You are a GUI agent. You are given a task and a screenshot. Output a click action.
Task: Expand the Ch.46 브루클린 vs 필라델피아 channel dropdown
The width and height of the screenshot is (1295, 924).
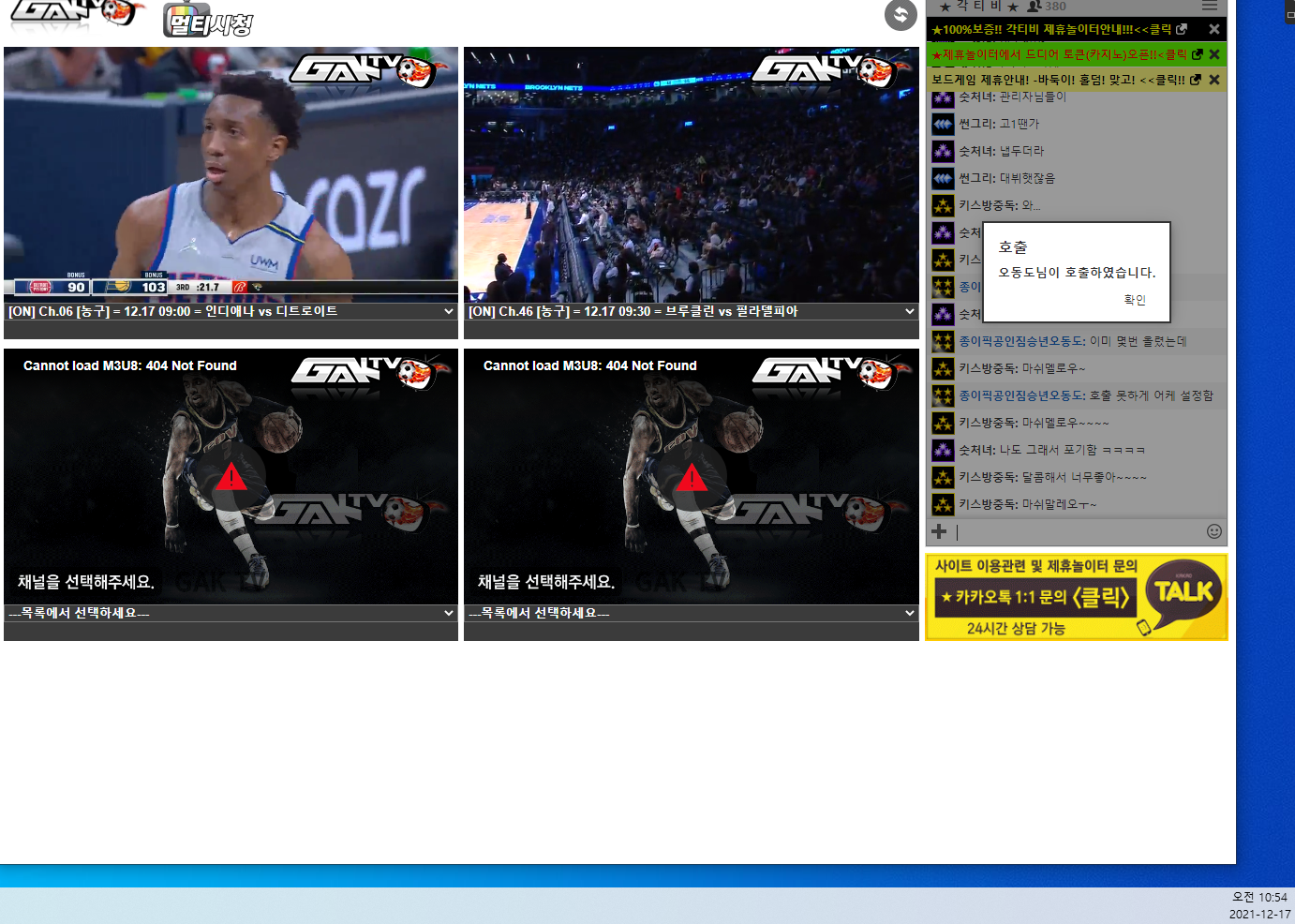pos(692,311)
